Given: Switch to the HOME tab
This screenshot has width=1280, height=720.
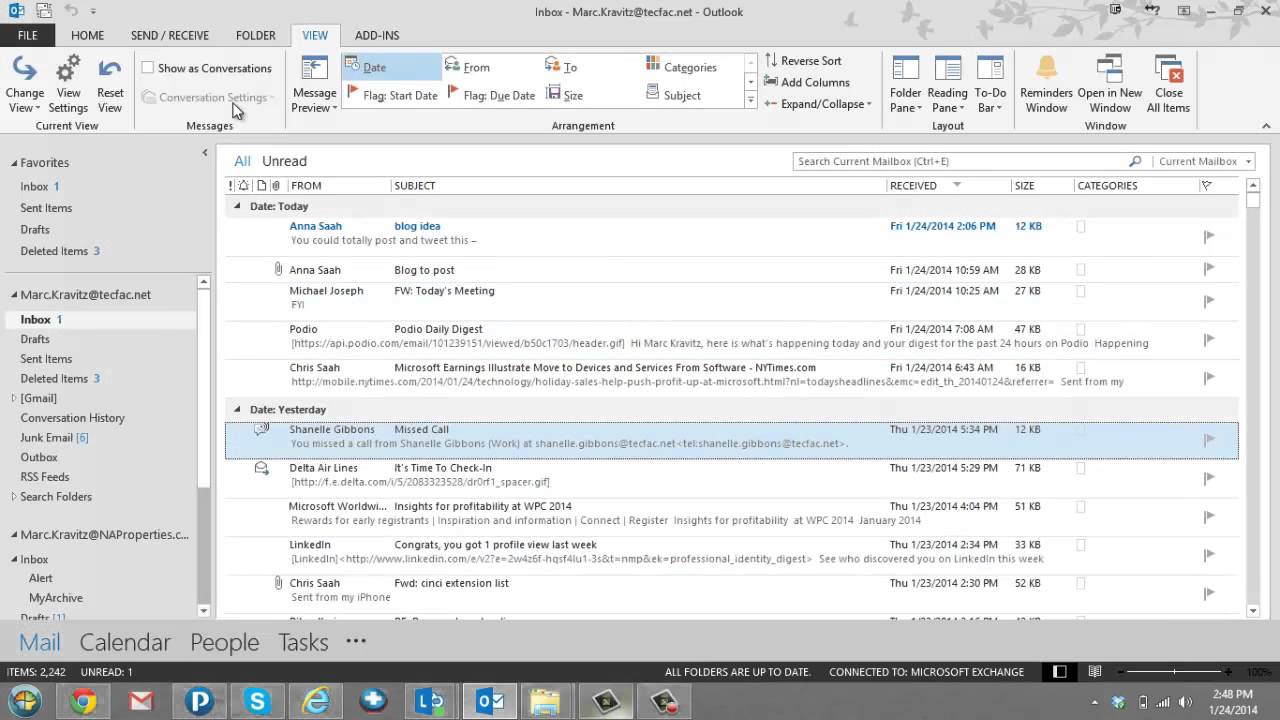Looking at the screenshot, I should coord(87,35).
